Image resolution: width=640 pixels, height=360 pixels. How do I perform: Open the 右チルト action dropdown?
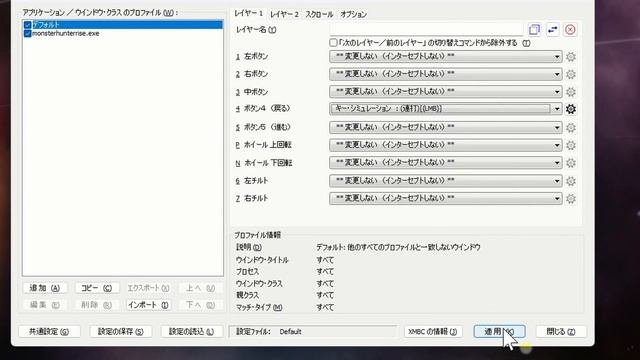pos(446,198)
